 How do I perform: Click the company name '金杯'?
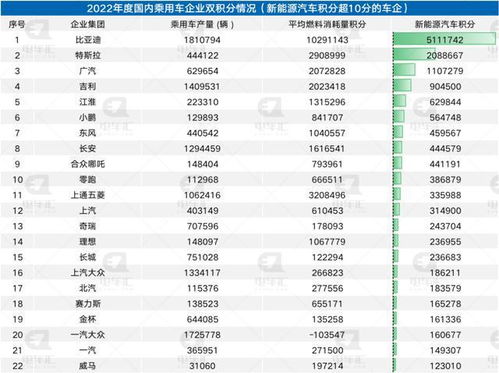88,319
